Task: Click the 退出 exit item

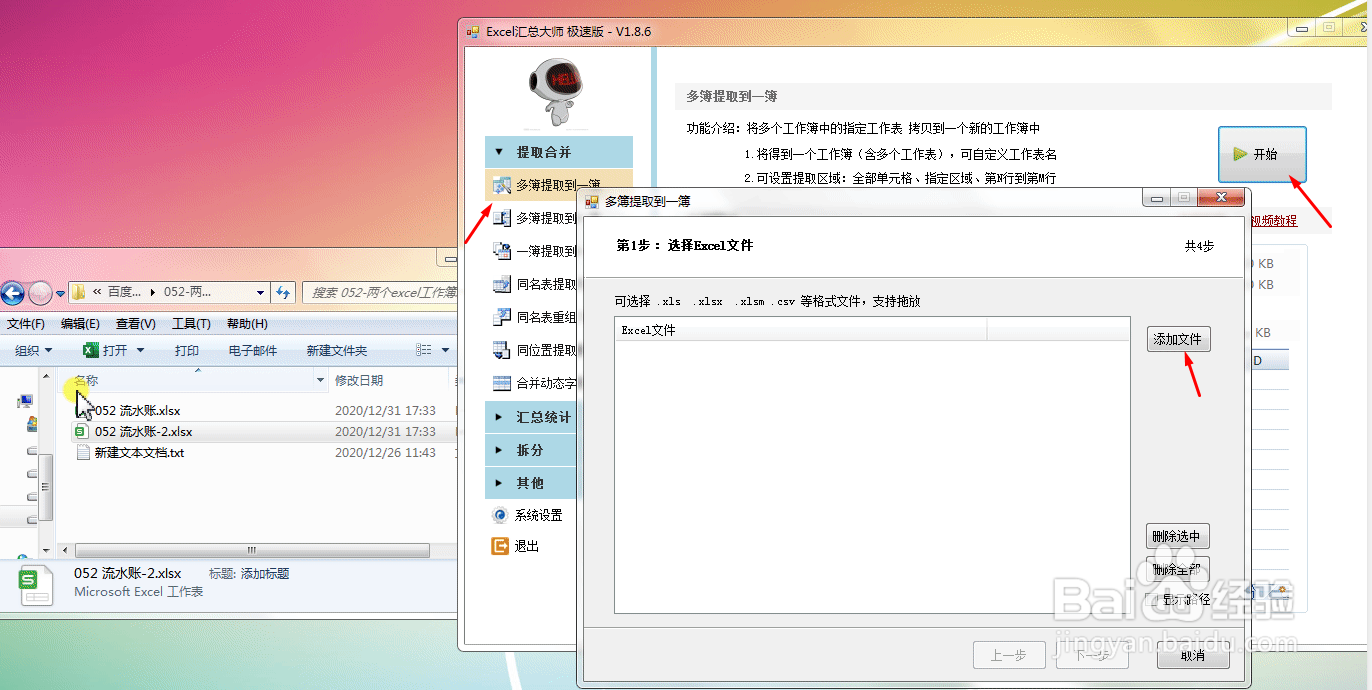Action: [x=516, y=546]
